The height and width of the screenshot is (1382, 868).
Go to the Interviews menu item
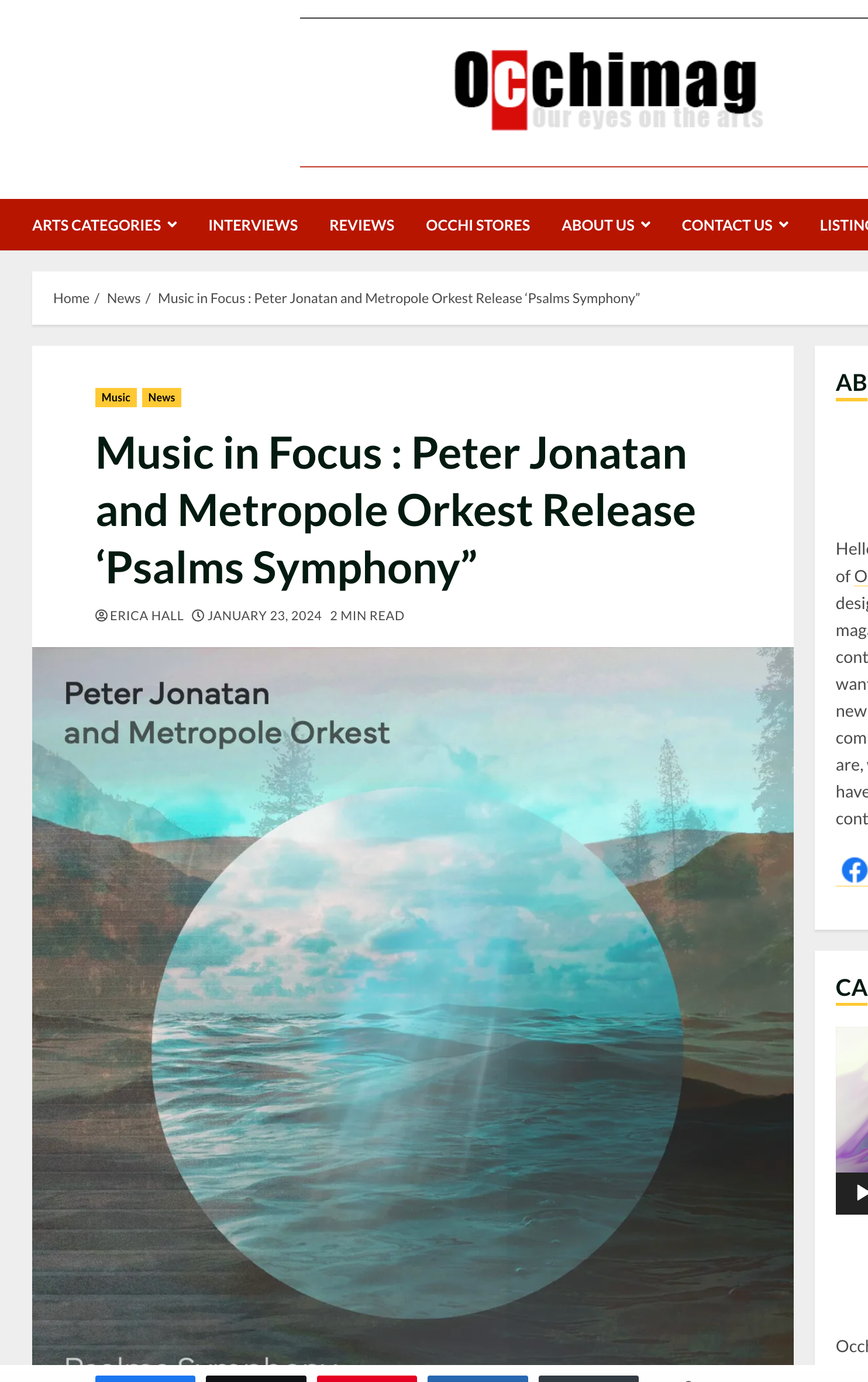click(x=253, y=225)
